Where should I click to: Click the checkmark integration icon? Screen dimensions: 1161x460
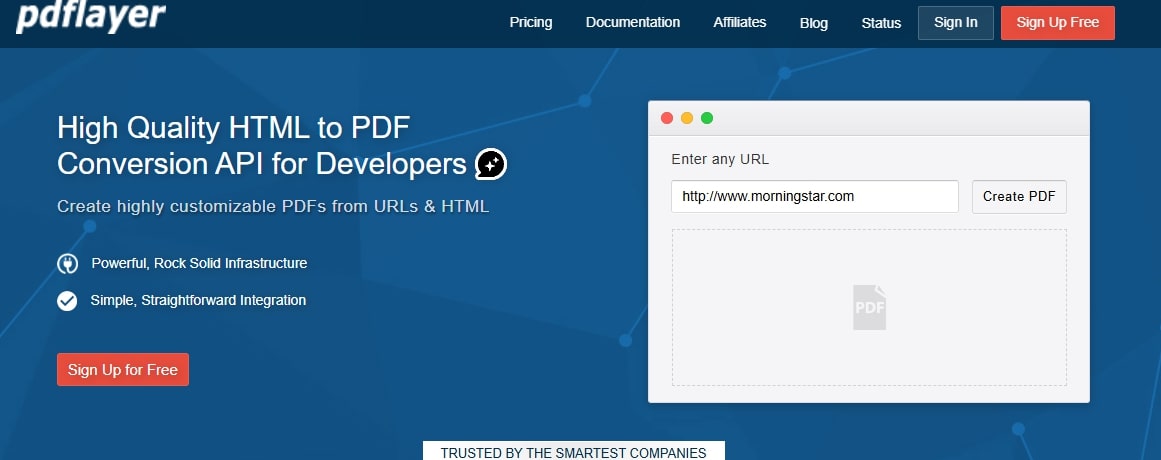[x=67, y=301]
